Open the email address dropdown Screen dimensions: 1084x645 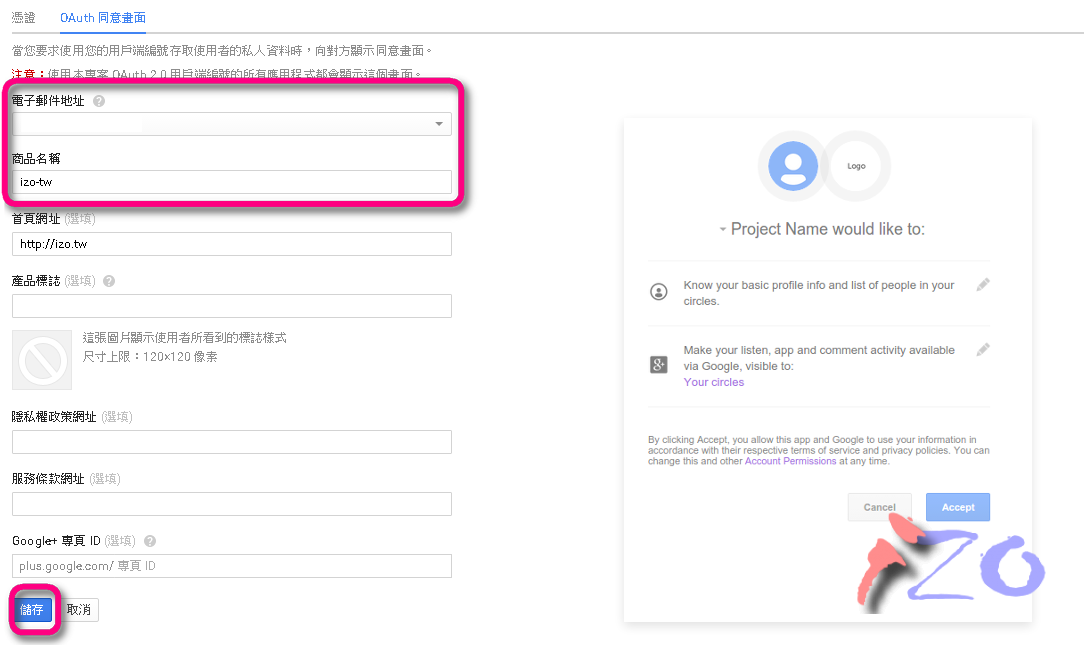coord(232,124)
